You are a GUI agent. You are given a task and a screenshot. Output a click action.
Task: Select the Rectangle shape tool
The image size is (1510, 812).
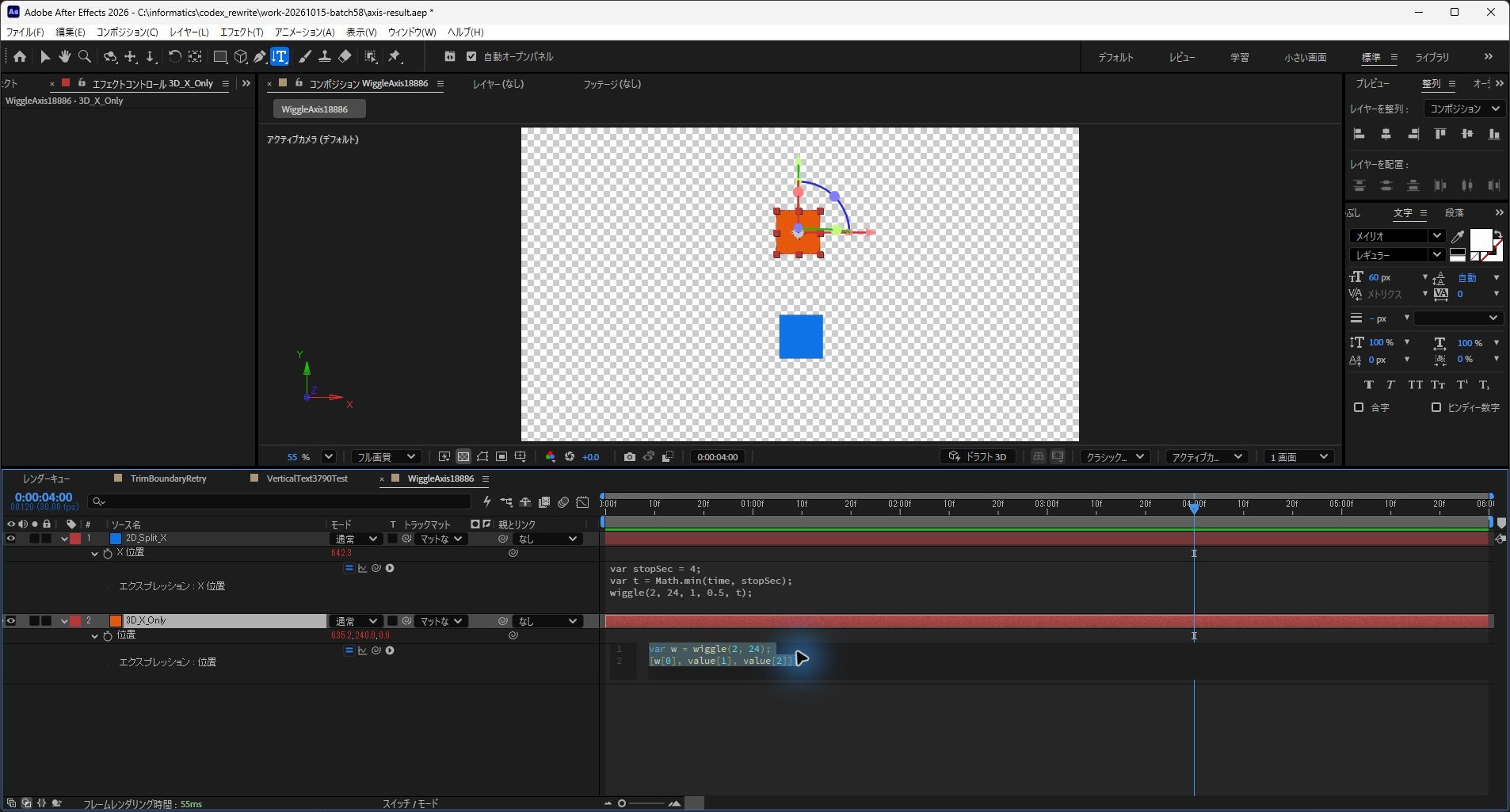click(x=220, y=56)
